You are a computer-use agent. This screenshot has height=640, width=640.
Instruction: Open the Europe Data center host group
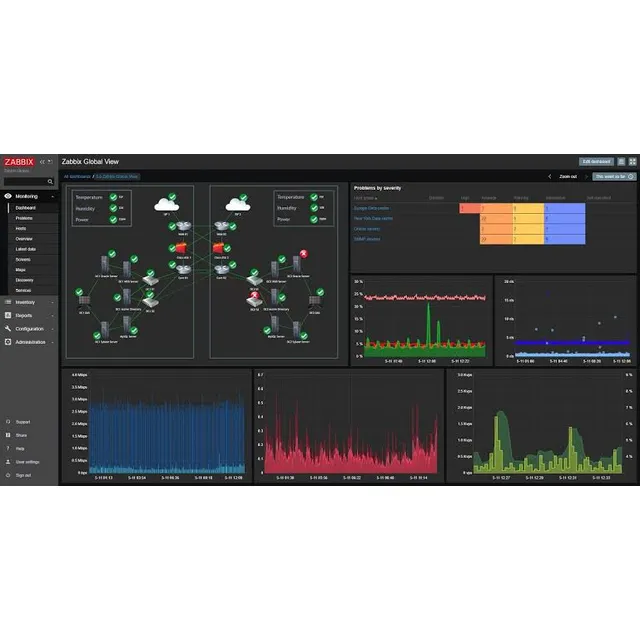coord(371,208)
